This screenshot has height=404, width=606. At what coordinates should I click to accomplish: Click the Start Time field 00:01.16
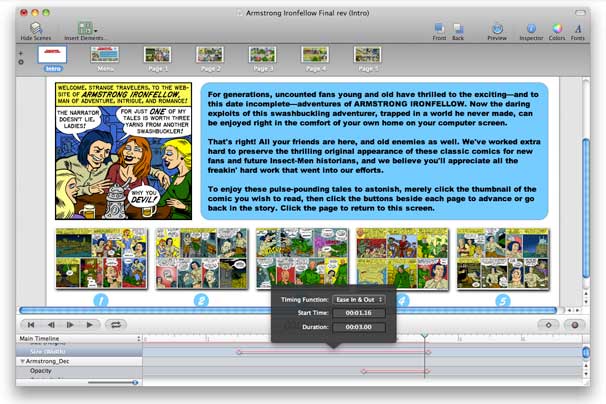coord(359,313)
